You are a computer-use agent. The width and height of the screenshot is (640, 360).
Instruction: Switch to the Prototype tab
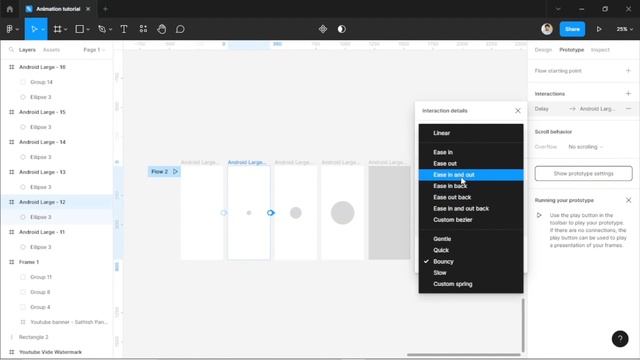[571, 50]
